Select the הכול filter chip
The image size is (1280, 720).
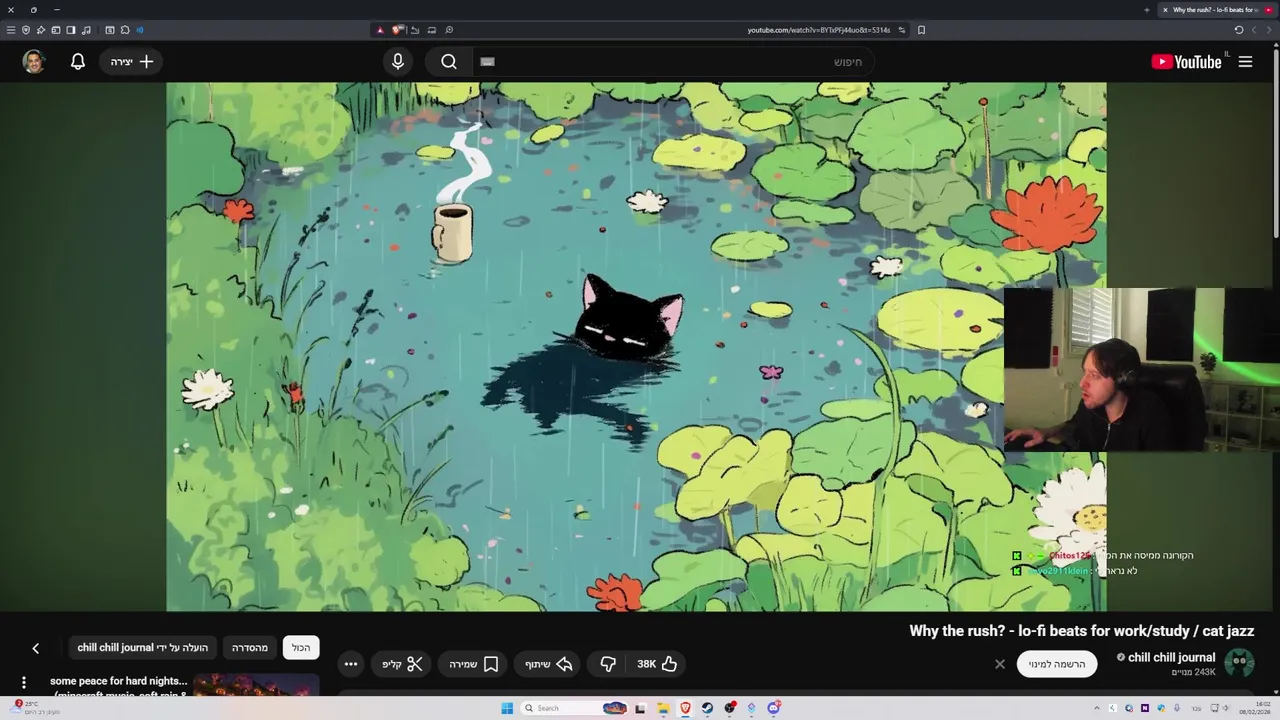pyautogui.click(x=301, y=648)
